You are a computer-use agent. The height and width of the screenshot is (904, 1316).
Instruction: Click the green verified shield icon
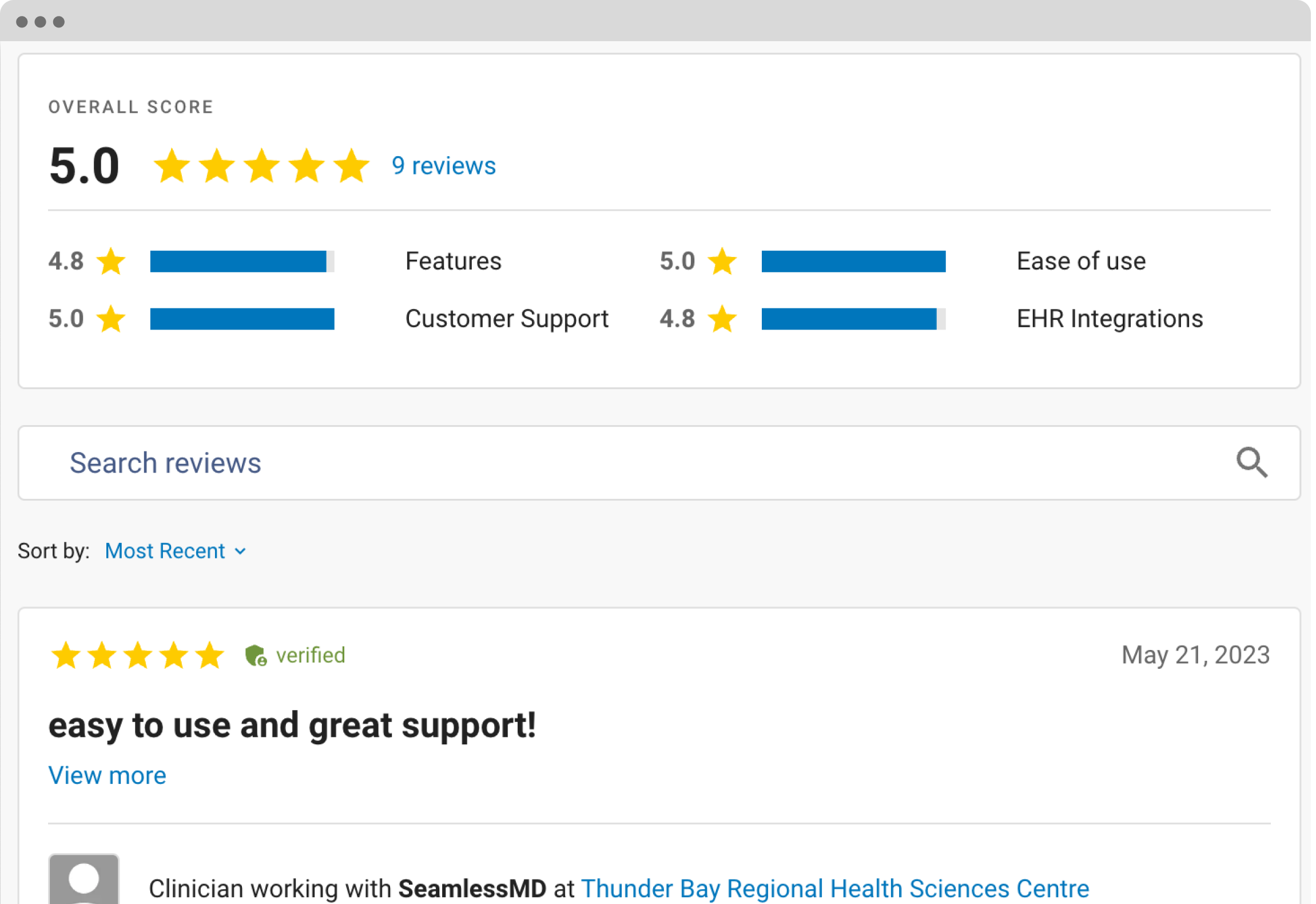coord(256,656)
